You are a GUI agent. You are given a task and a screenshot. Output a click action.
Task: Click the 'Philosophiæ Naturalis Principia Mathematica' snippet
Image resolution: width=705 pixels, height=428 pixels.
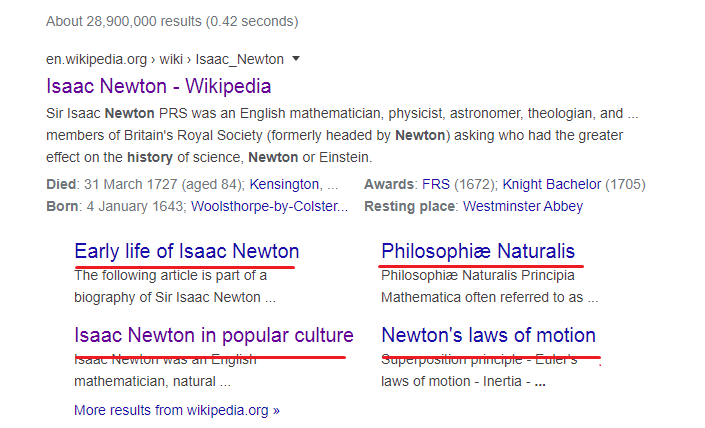pyautogui.click(x=490, y=286)
